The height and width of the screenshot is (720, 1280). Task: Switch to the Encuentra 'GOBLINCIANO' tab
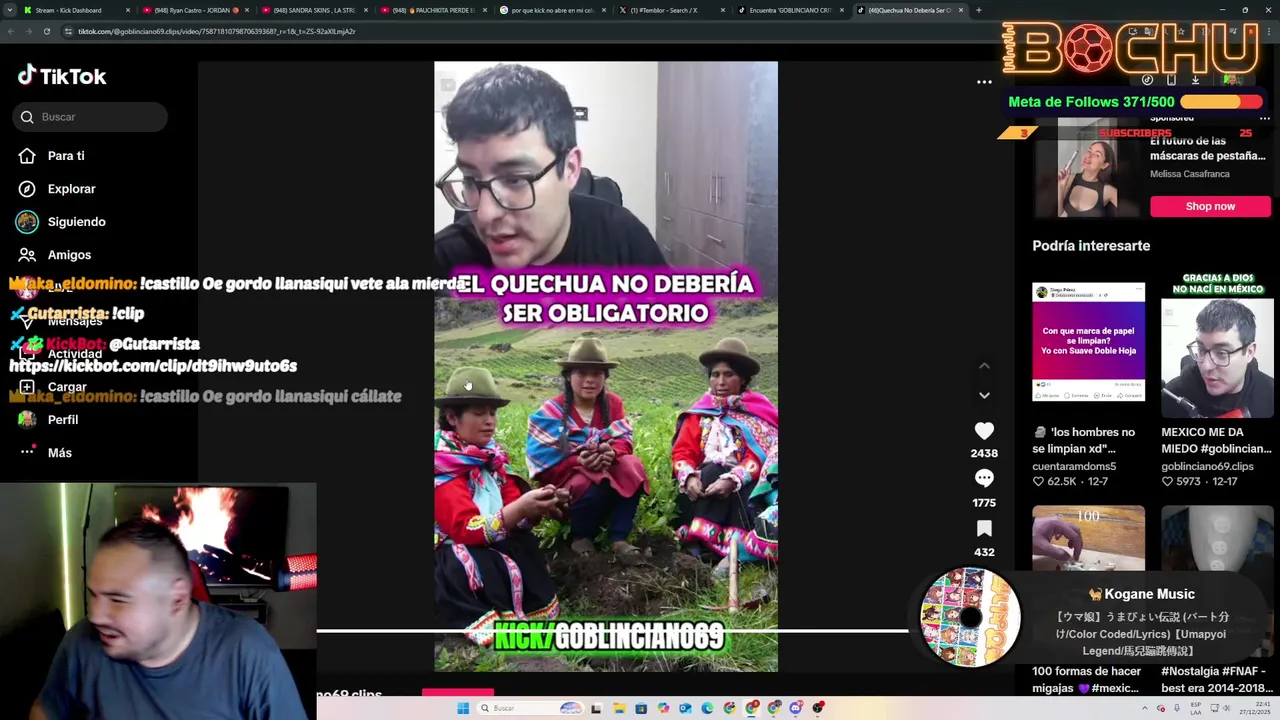(791, 10)
